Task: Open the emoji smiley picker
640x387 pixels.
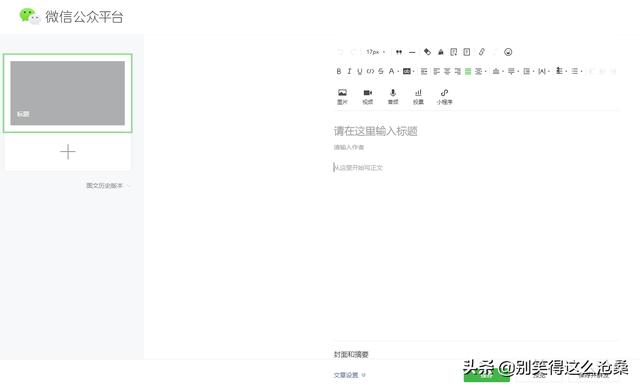Action: point(508,52)
